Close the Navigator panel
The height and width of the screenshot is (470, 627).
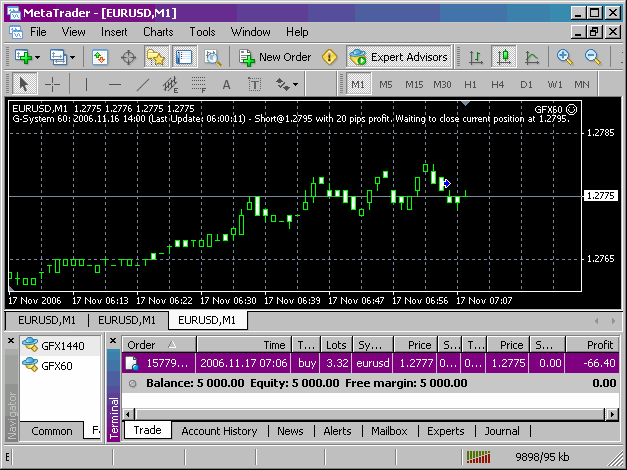pyautogui.click(x=11, y=341)
